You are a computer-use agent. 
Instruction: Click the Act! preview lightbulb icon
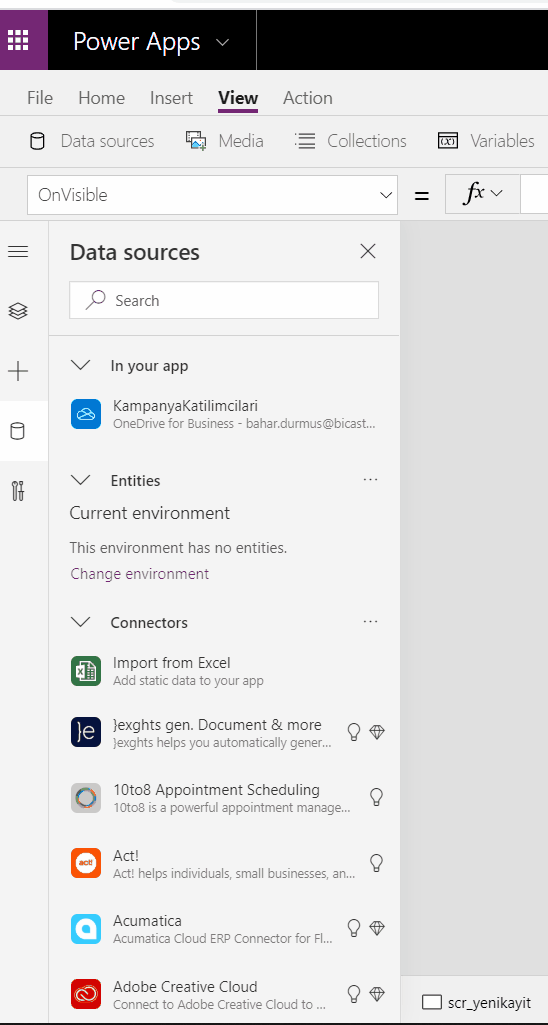coord(376,863)
